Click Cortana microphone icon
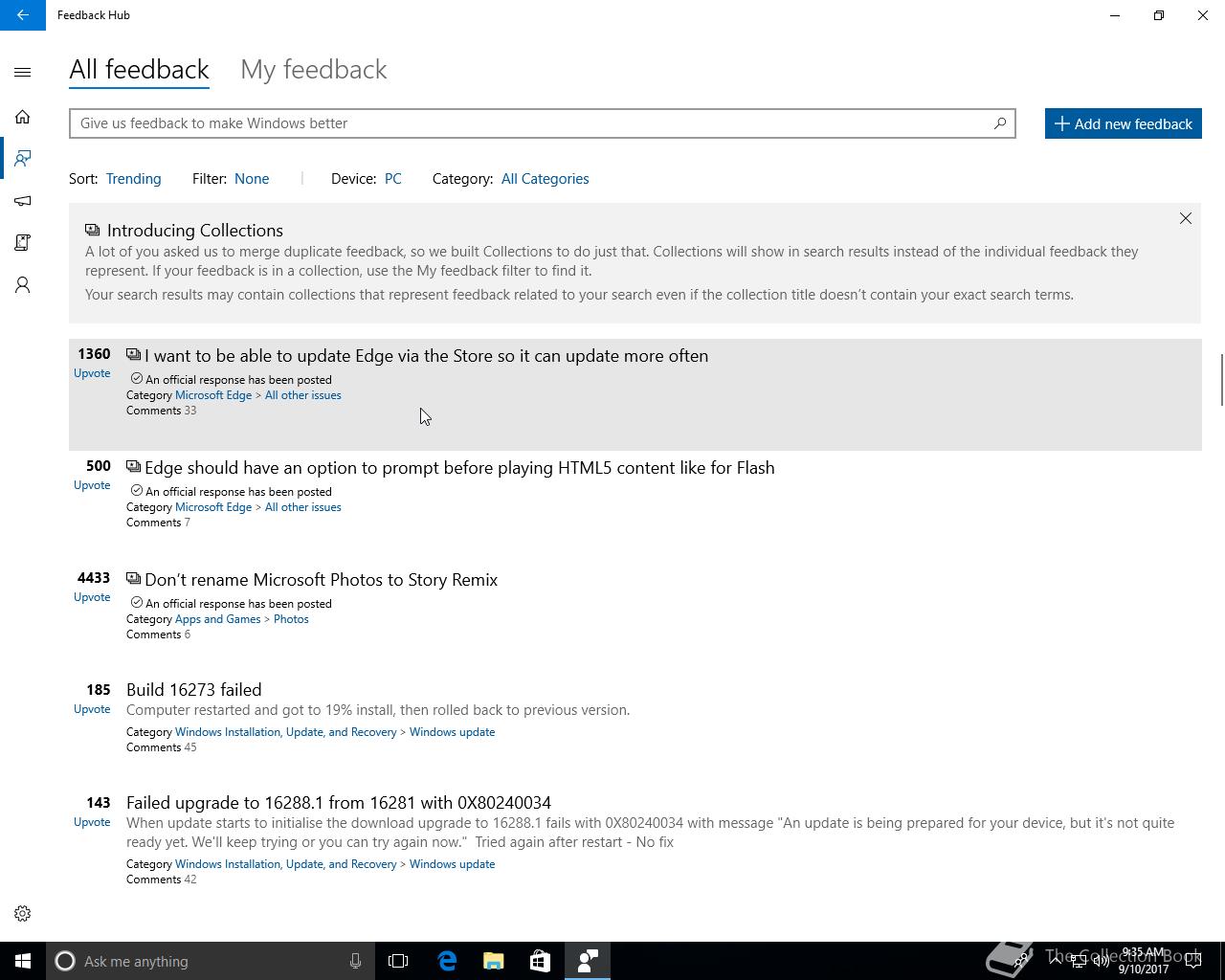1225x980 pixels. (x=355, y=961)
